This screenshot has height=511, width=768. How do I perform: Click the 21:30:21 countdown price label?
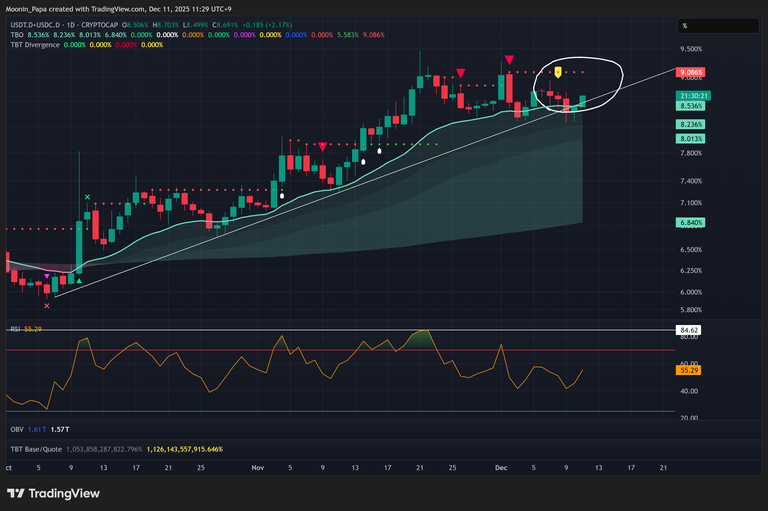pyautogui.click(x=692, y=96)
